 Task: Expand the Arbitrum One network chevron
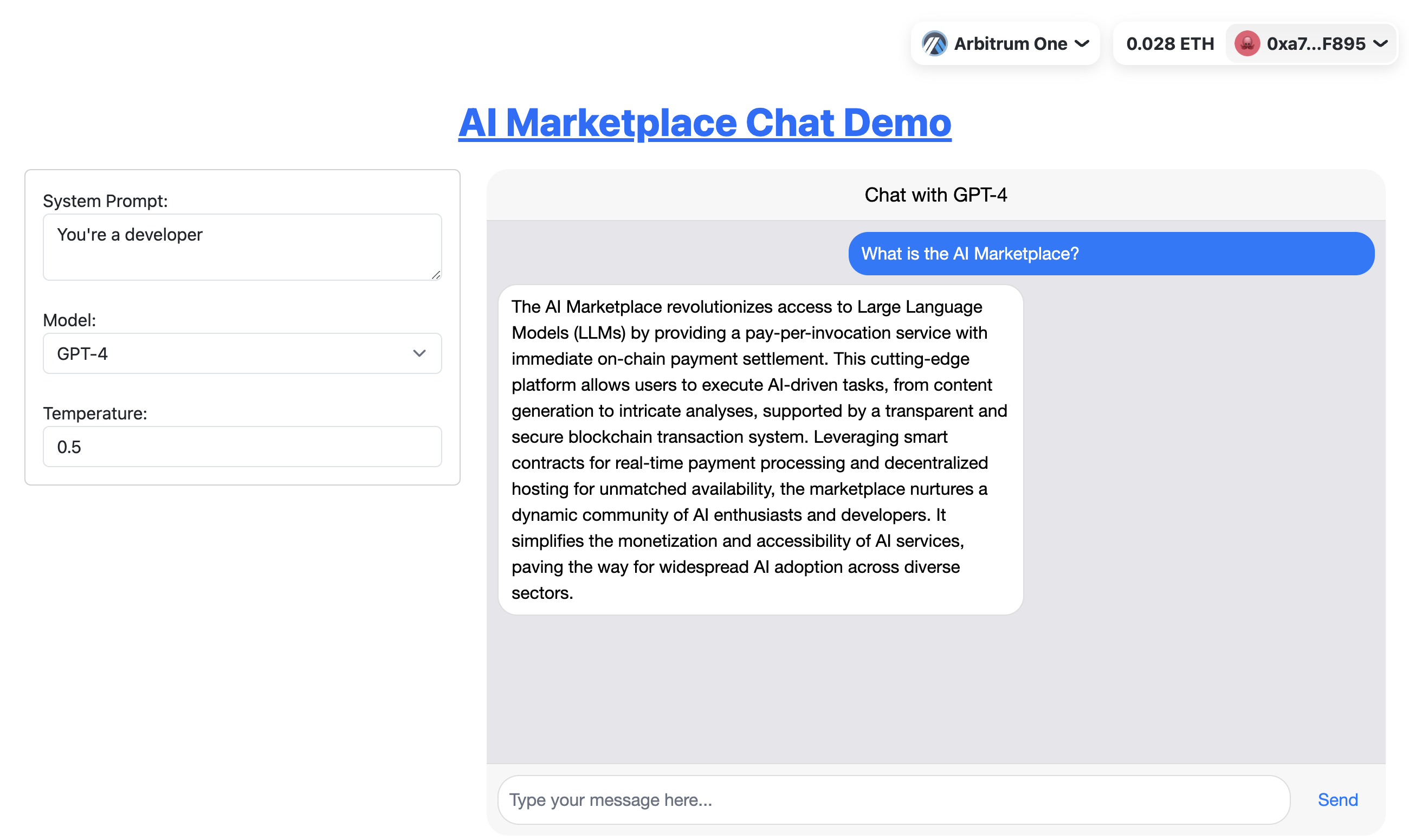(1081, 43)
